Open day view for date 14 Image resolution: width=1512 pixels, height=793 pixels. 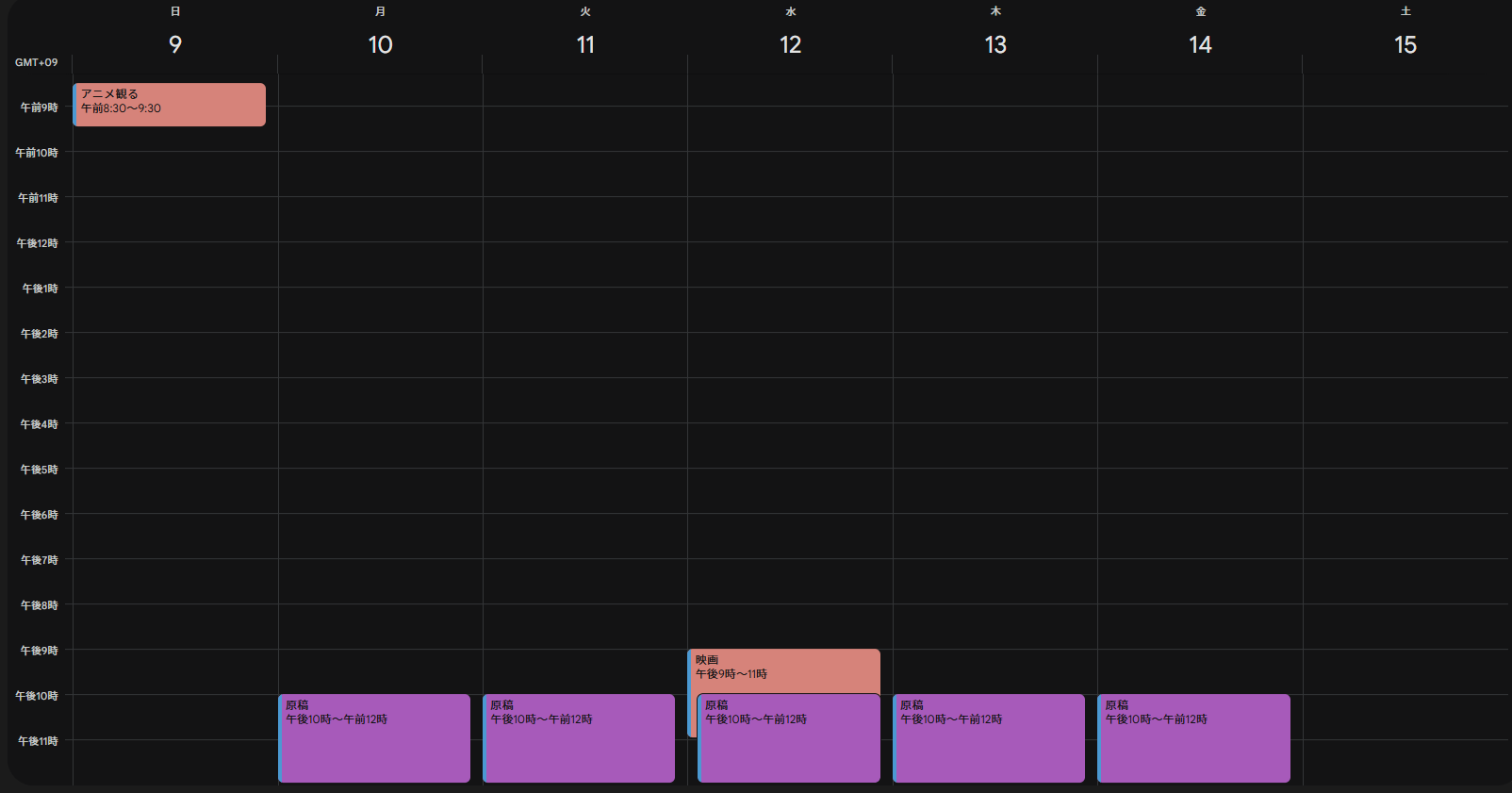click(1200, 44)
